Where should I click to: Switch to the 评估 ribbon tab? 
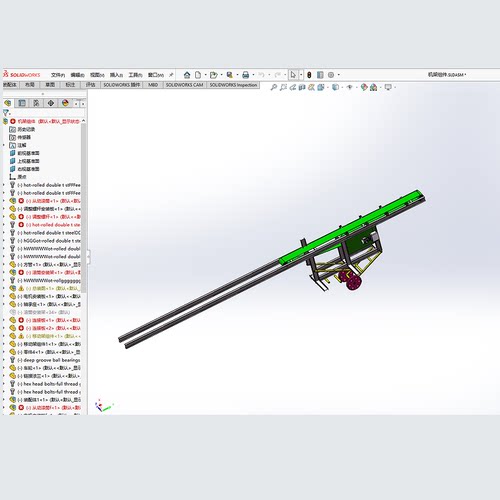tap(90, 85)
